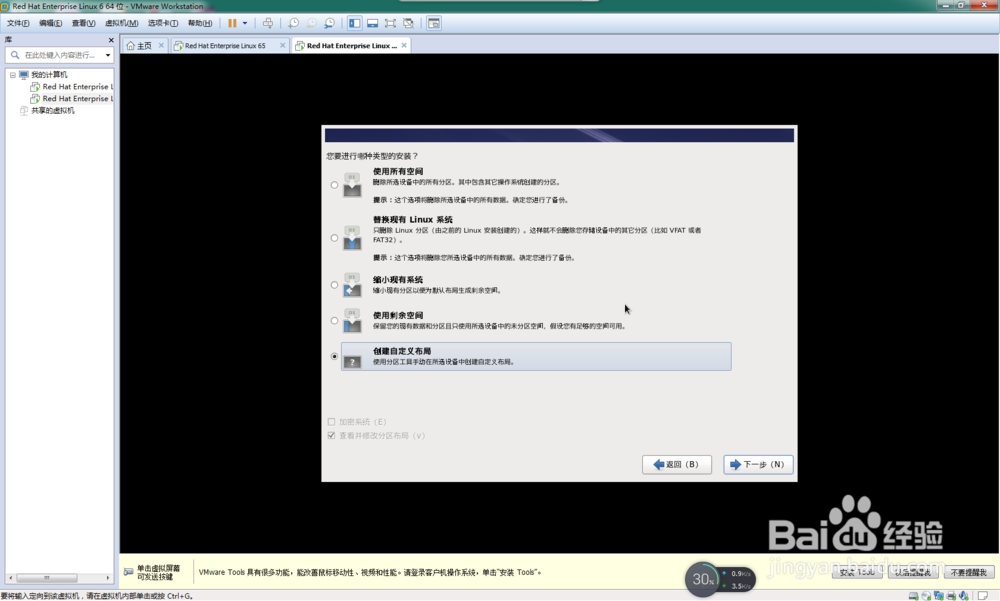Screen dimensions: 1000x601
Task: Open the 编辑(E) menu
Action: coord(50,23)
